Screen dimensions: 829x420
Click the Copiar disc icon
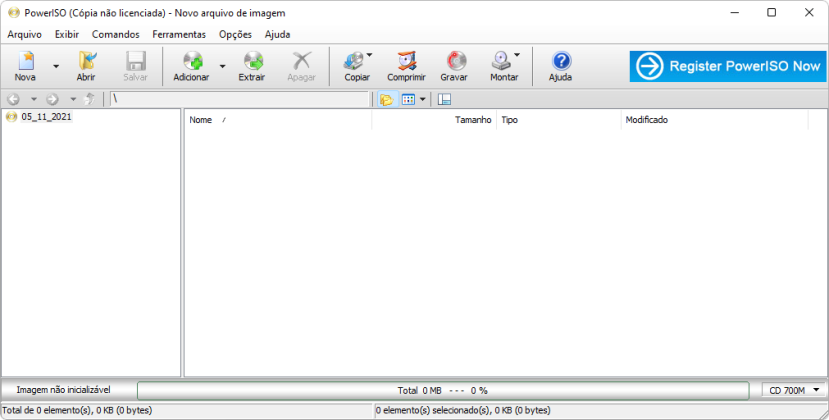(x=354, y=61)
